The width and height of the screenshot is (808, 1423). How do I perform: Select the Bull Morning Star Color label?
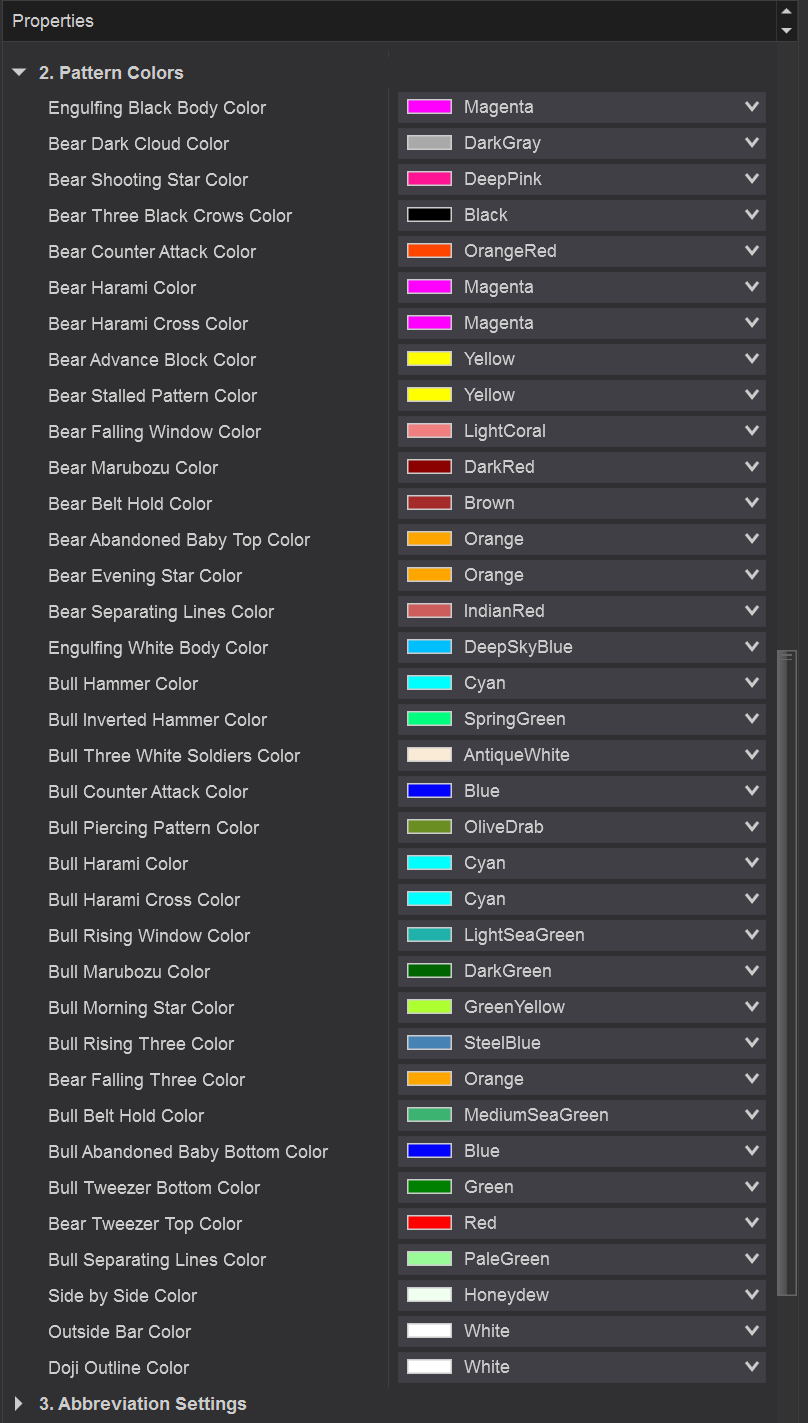tap(141, 1008)
